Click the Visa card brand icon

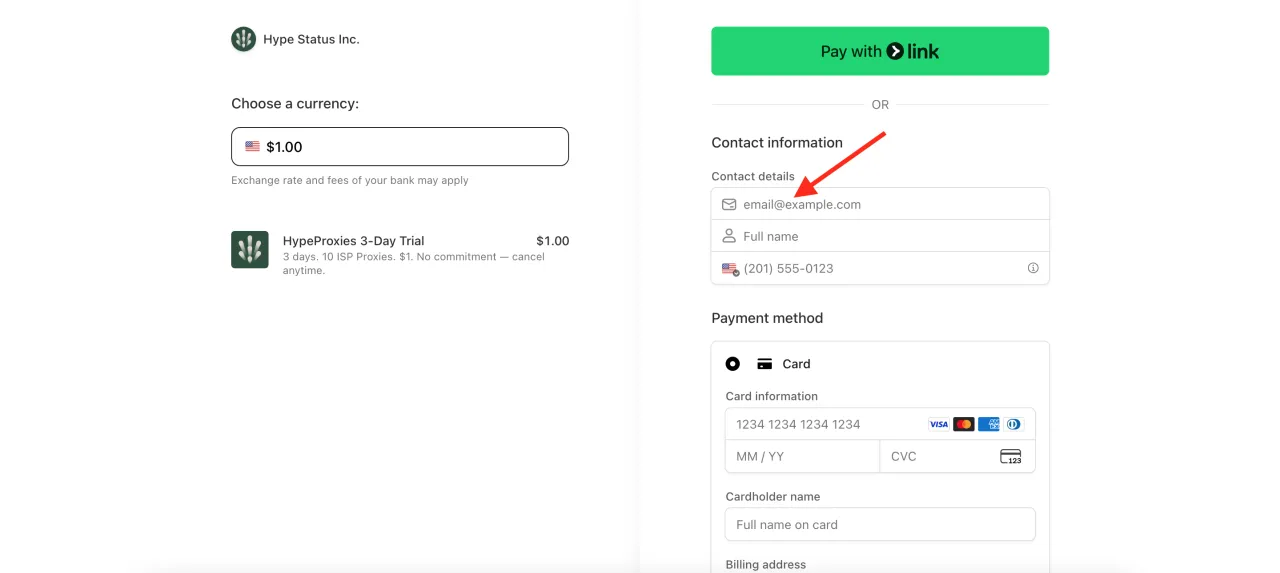(938, 424)
